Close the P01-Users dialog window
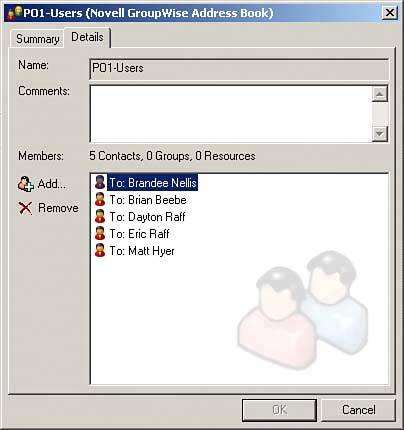Viewport: 404px width, 430px height. pos(389,13)
